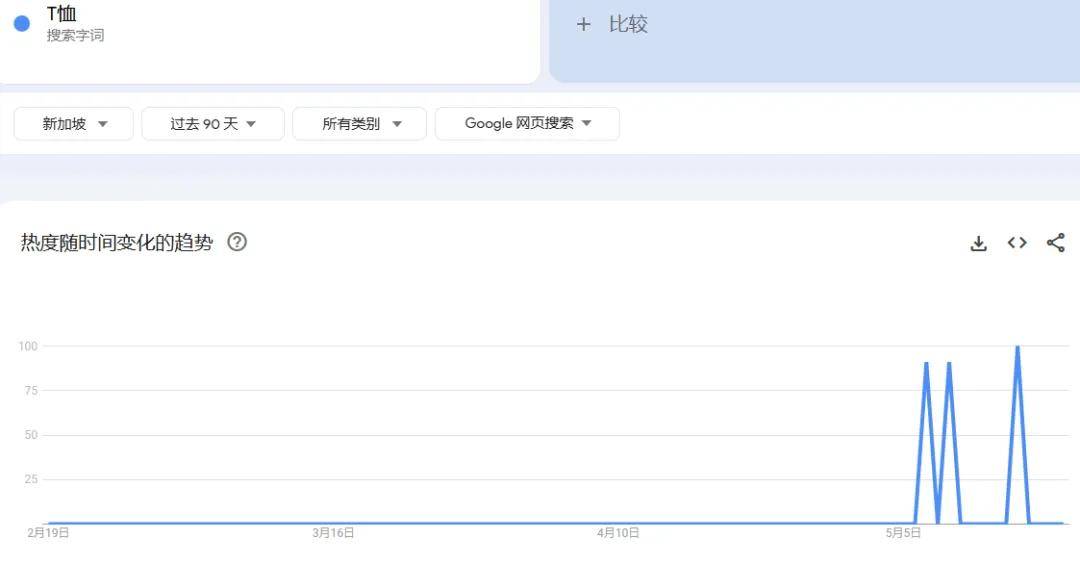
Task: Click the 4月10日 axis label
Action: point(618,533)
